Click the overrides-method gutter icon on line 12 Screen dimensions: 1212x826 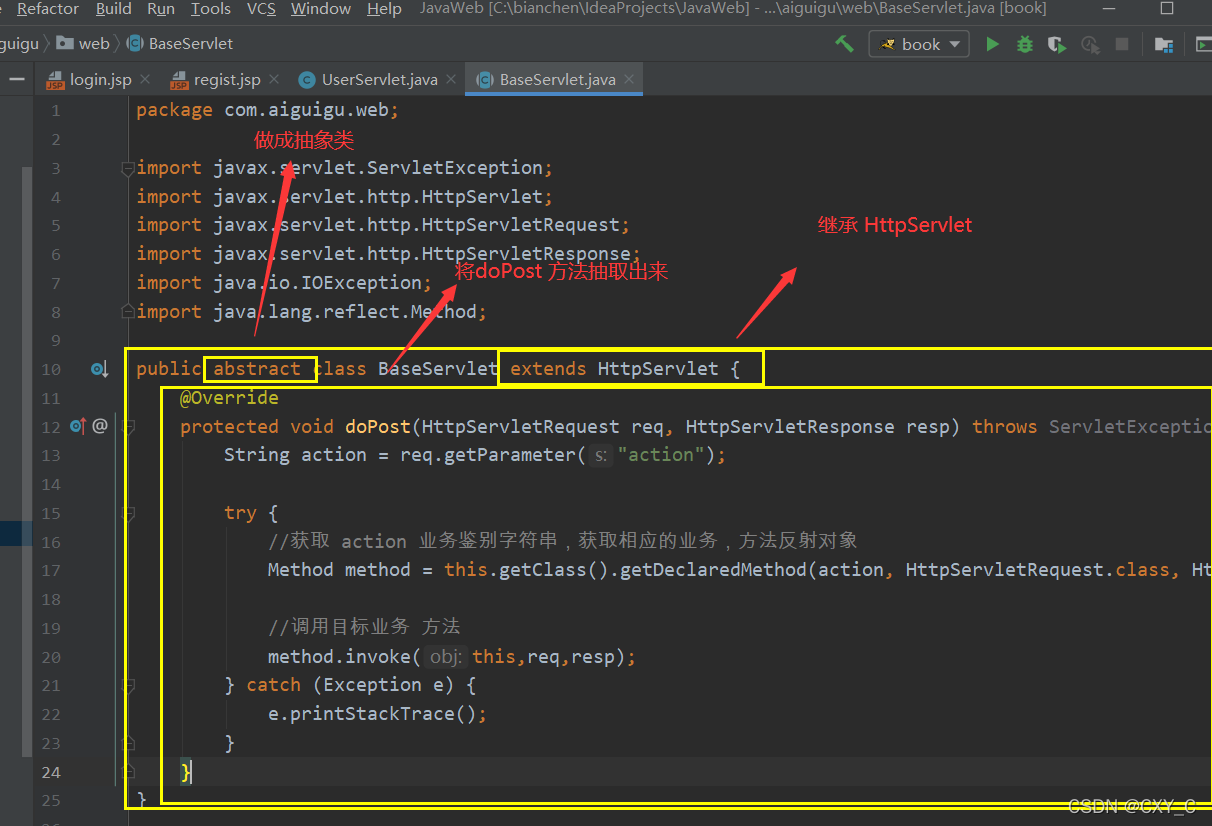pos(78,426)
